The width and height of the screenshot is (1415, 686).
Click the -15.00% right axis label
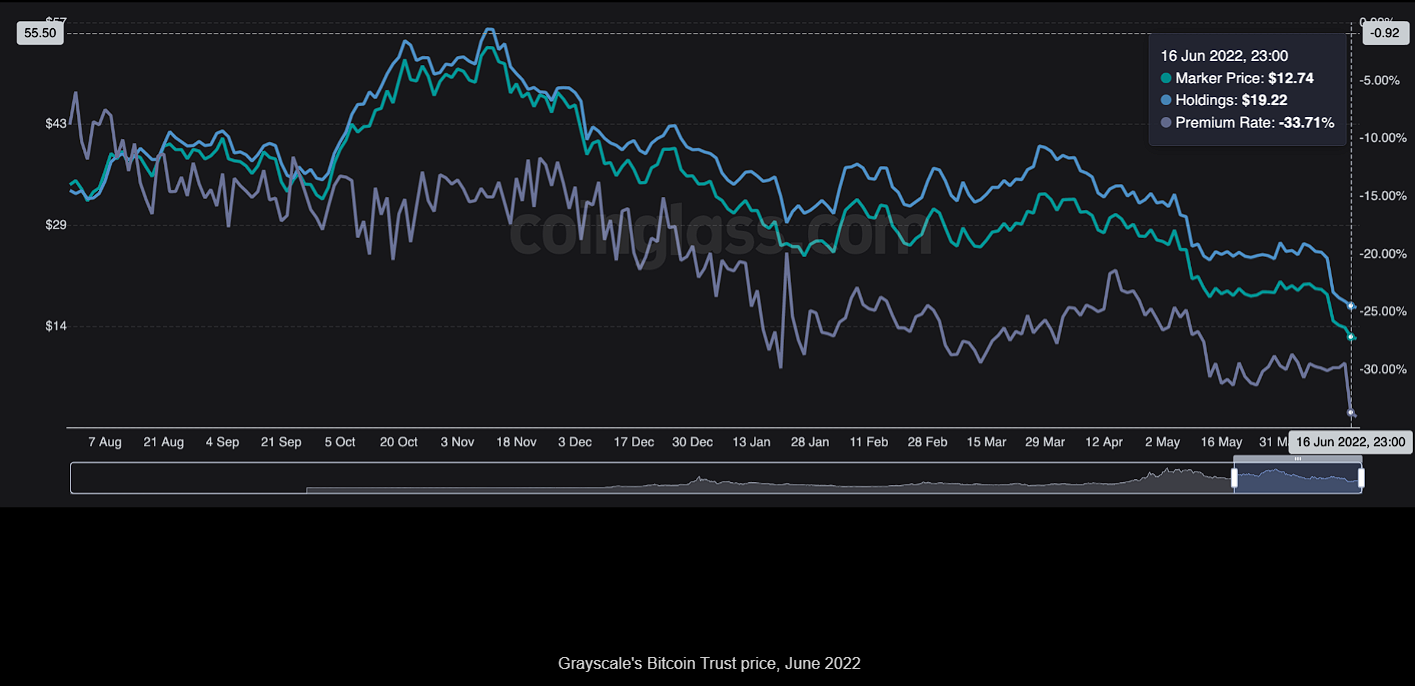click(1382, 196)
